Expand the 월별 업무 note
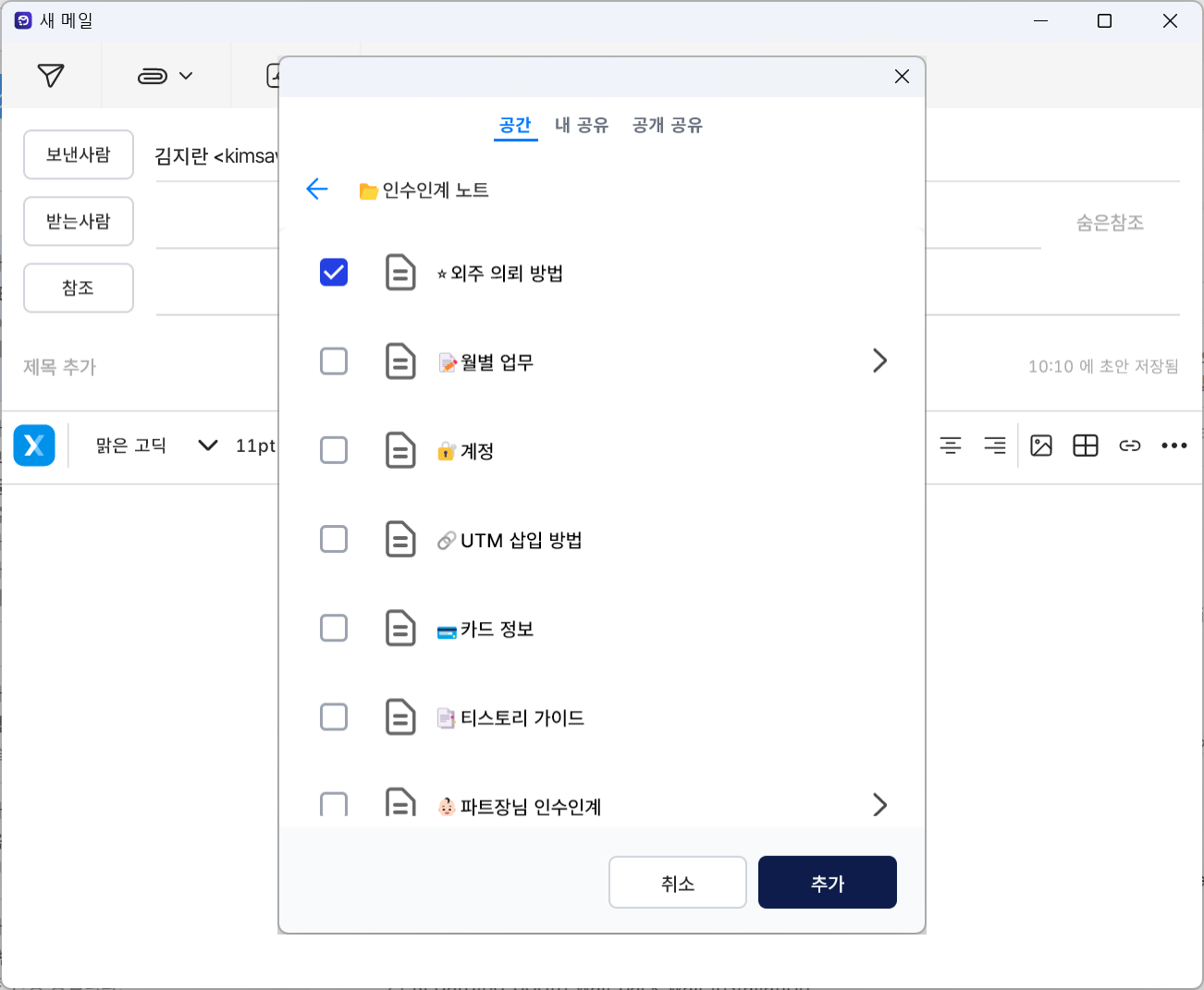 click(x=879, y=361)
